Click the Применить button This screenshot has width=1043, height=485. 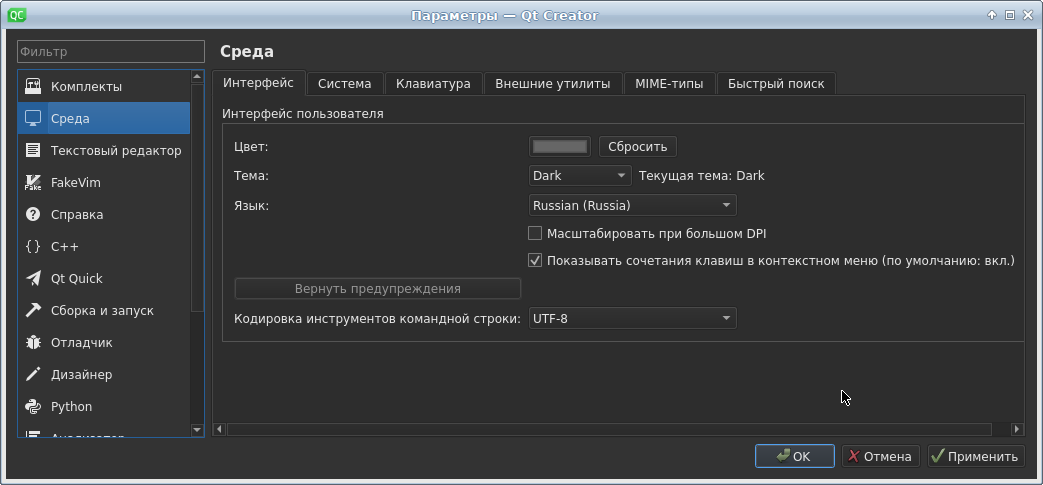[x=975, y=457]
